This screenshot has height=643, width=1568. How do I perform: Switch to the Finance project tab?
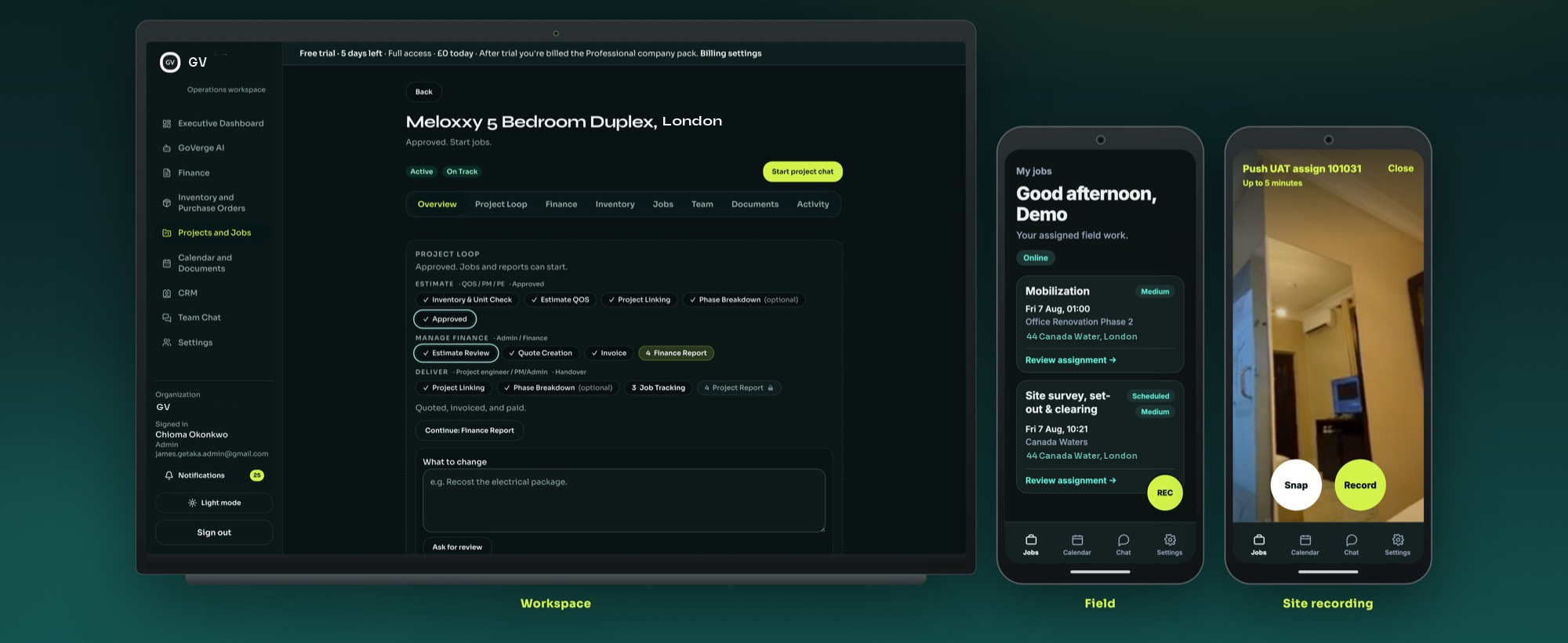click(x=561, y=204)
